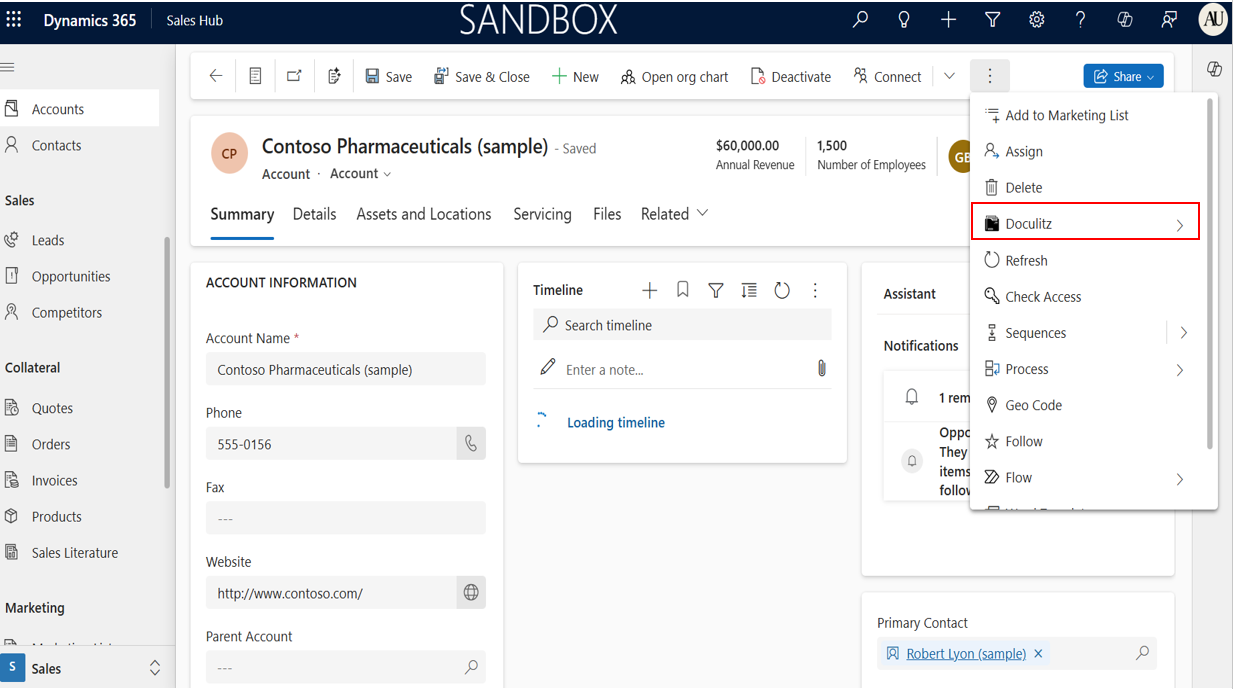Open the Share button dropdown
The image size is (1233, 689).
click(x=1123, y=76)
